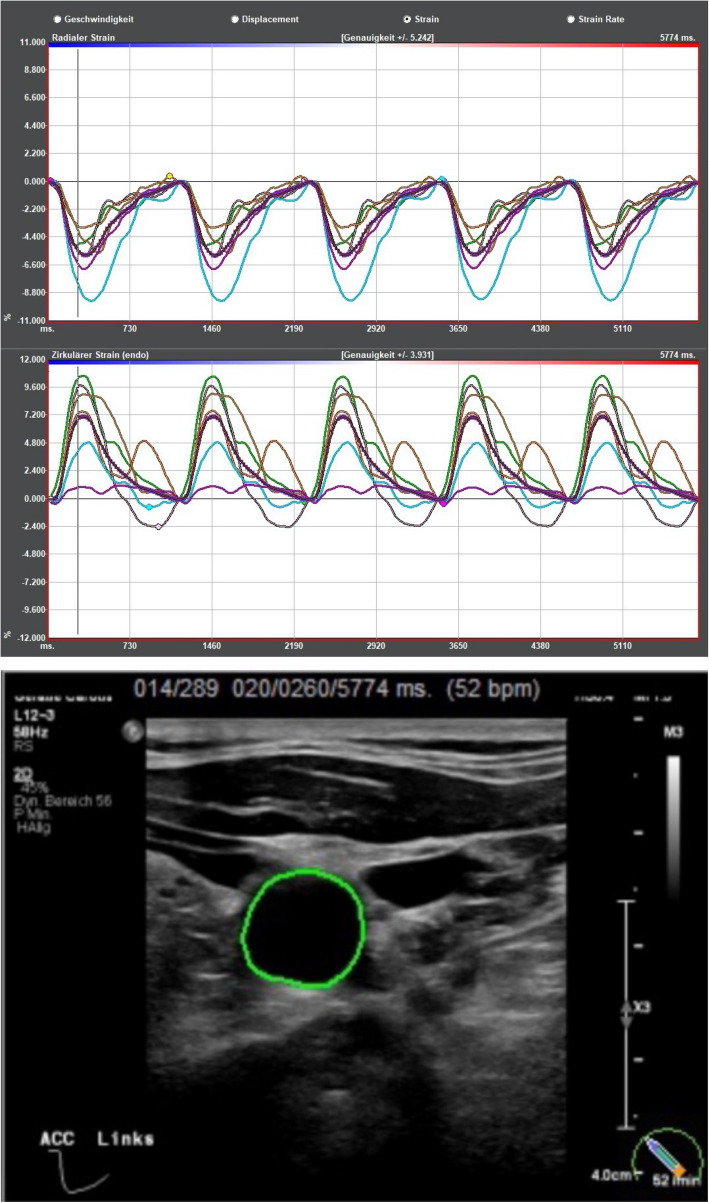Screen dimensions: 709x1203
Task: Select the Displacement radio option
Action: (x=236, y=19)
